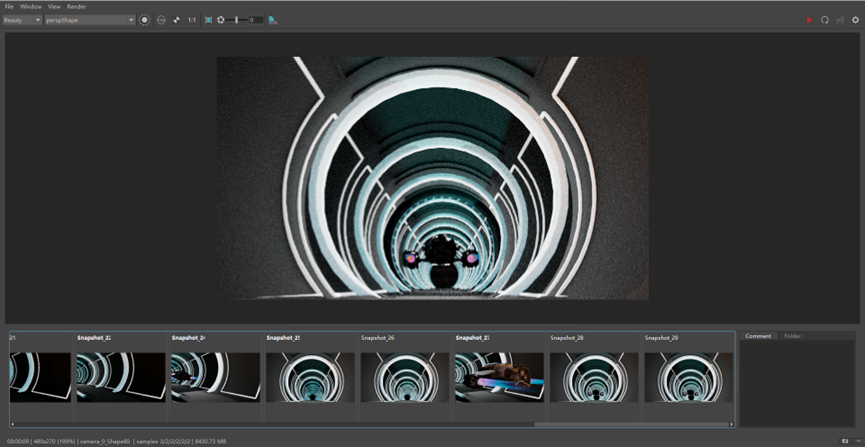The width and height of the screenshot is (865, 447).
Task: Click inside the Comment text area
Action: (797, 384)
